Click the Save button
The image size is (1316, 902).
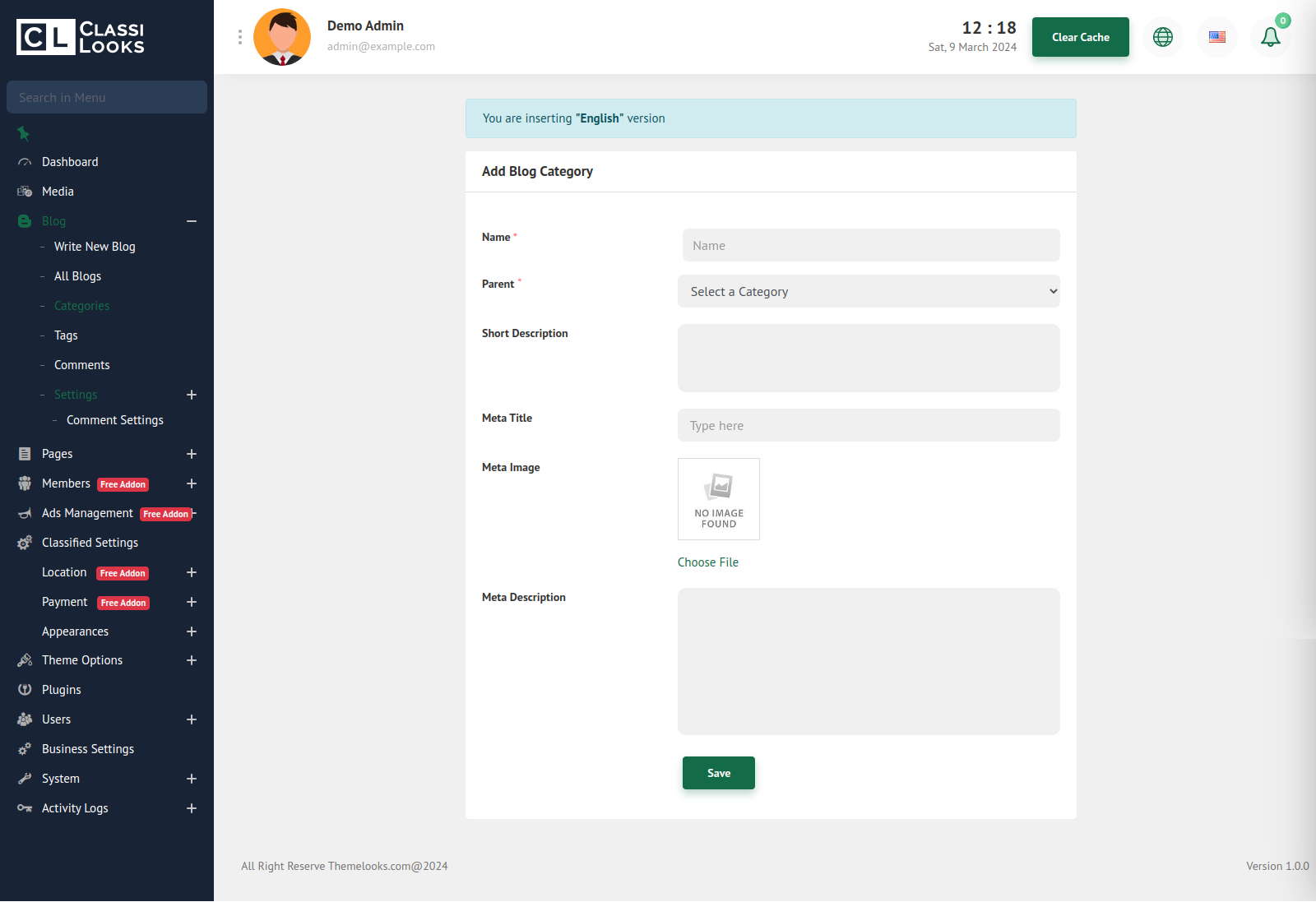(x=718, y=773)
